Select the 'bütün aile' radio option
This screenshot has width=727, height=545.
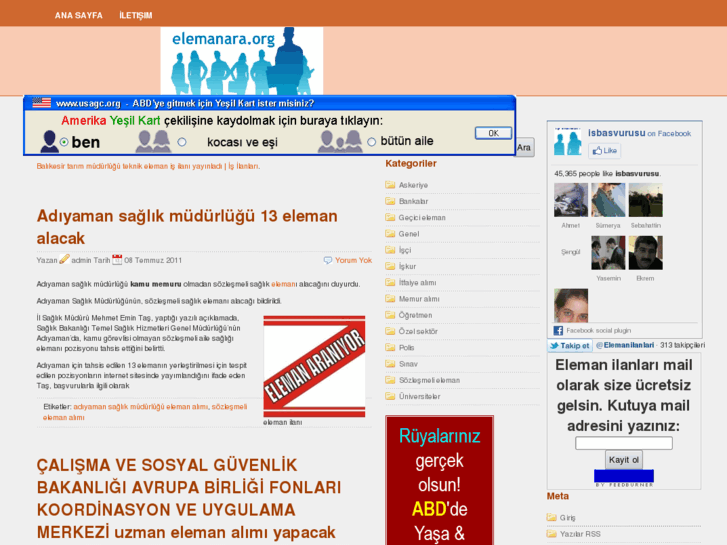371,142
